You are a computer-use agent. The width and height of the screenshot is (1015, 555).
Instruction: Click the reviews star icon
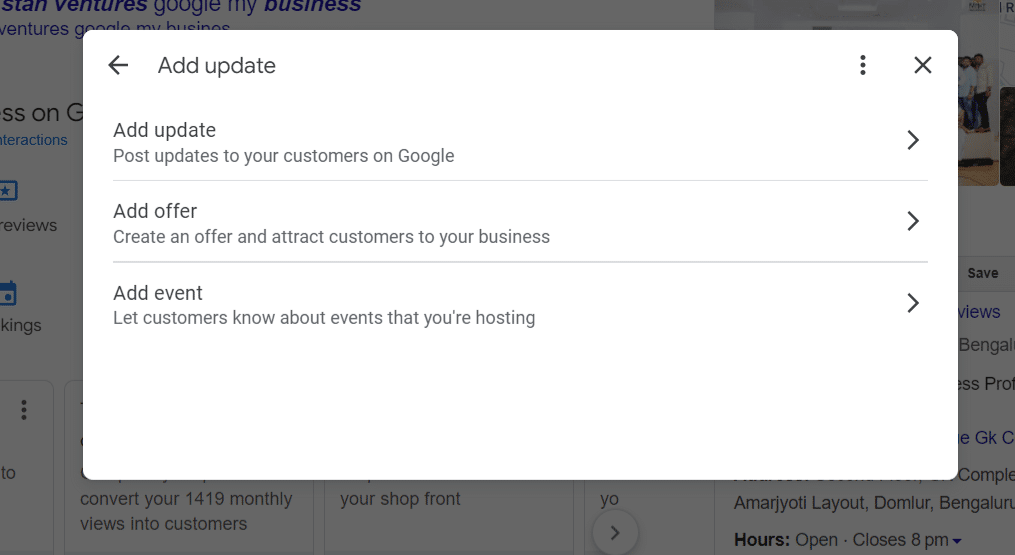pos(8,190)
